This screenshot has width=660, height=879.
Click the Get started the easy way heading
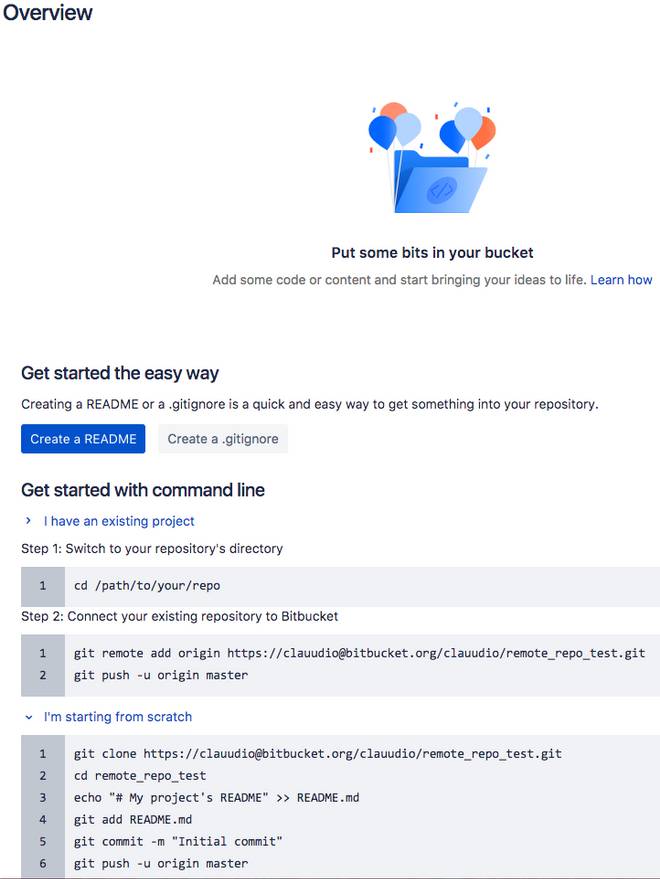pos(120,373)
